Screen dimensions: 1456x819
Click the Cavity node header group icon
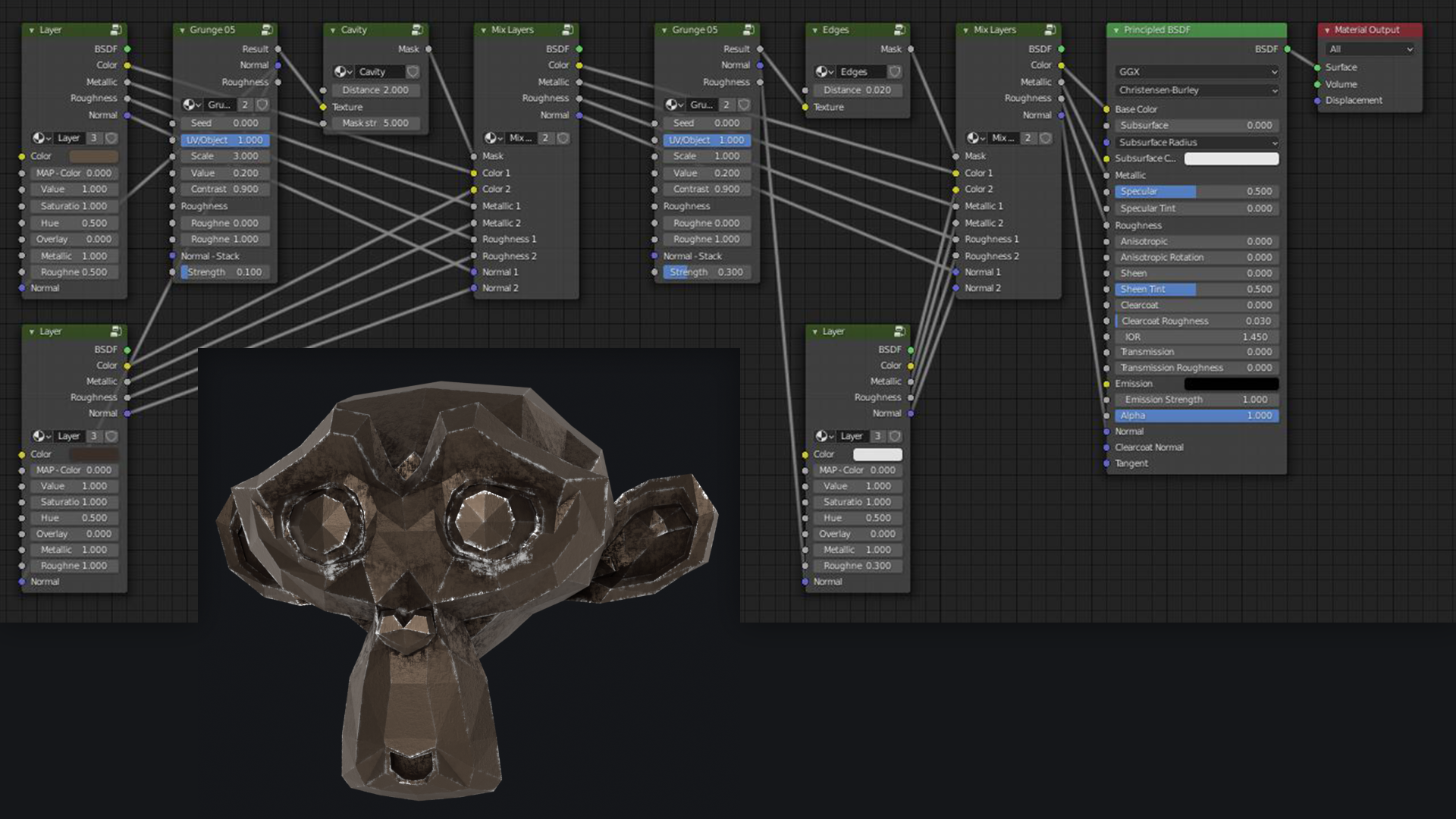click(x=417, y=30)
